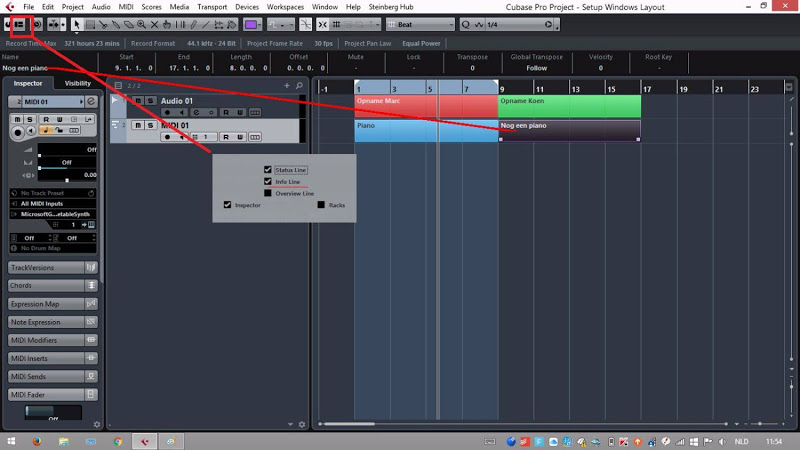Open the Project menu
The image size is (800, 450).
[x=72, y=7]
